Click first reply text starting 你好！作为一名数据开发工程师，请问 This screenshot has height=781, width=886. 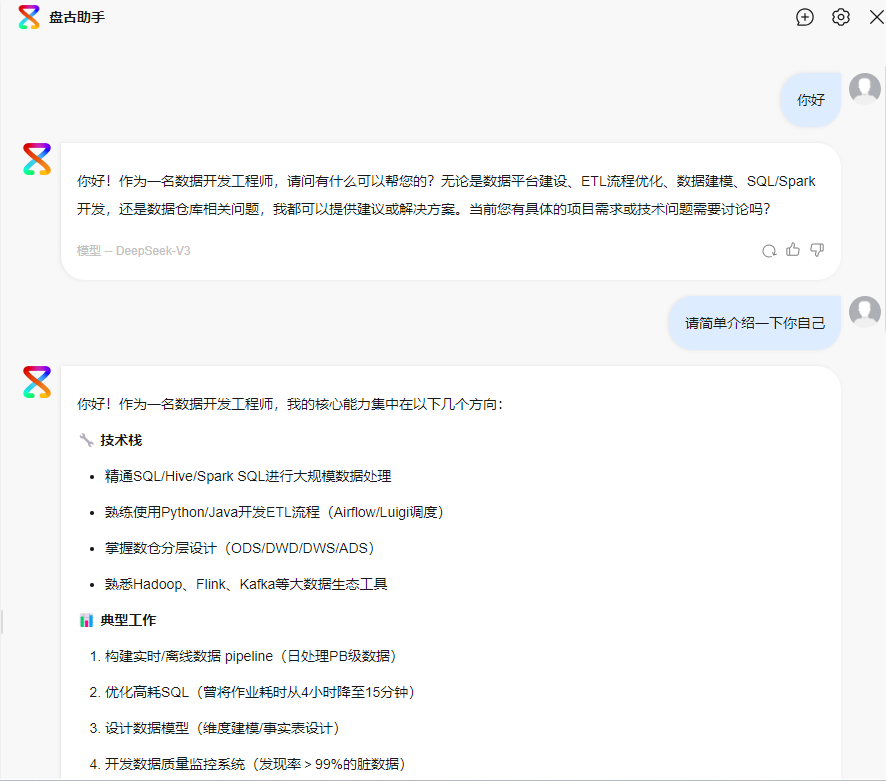446,181
